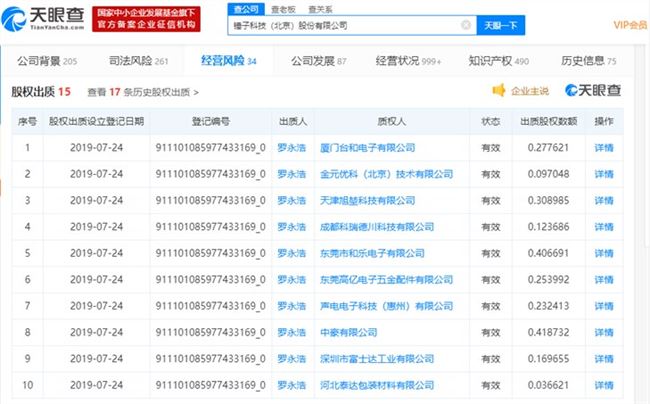Click 详情 for row 4 (0.123686)
Image resolution: width=650 pixels, height=404 pixels.
(604, 227)
